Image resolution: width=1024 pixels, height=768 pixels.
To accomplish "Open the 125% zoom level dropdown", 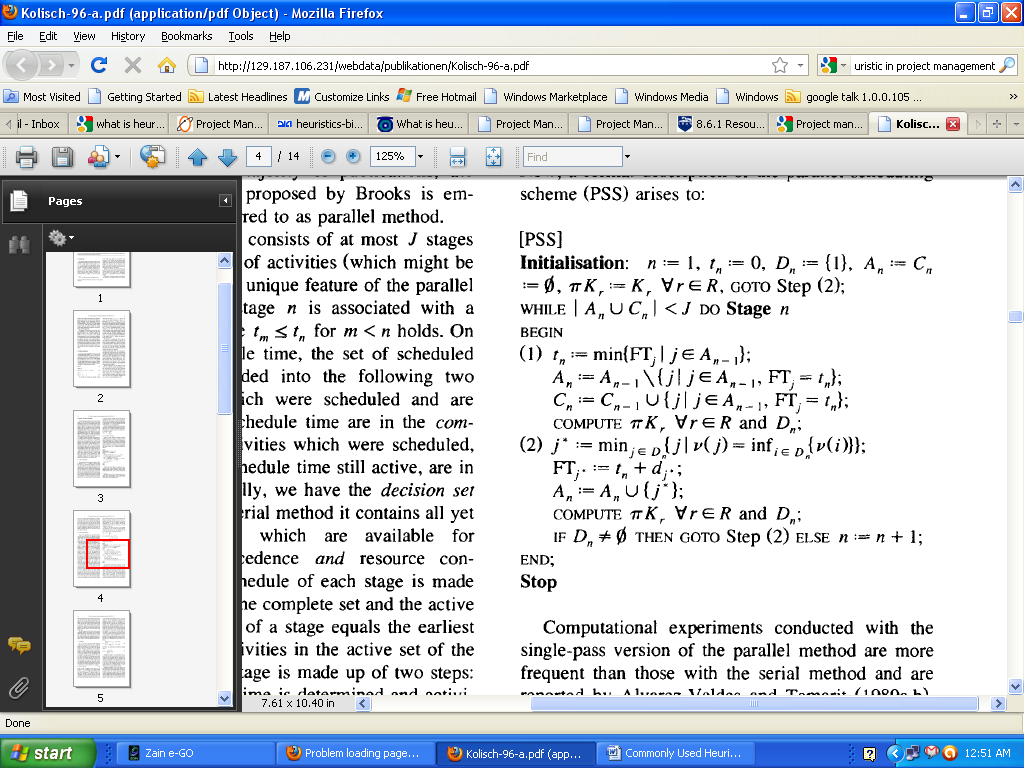I will 420,157.
